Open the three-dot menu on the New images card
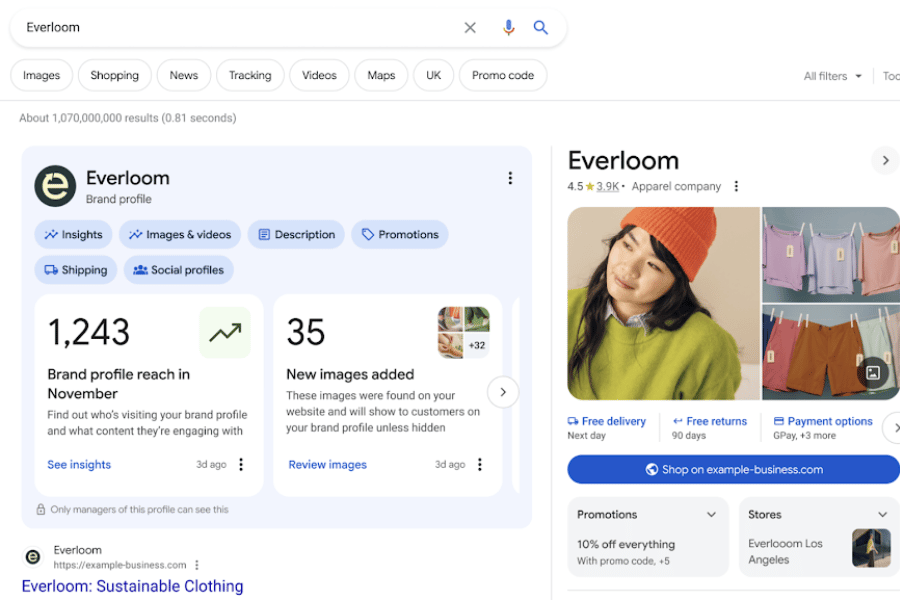This screenshot has width=900, height=600. (x=480, y=464)
